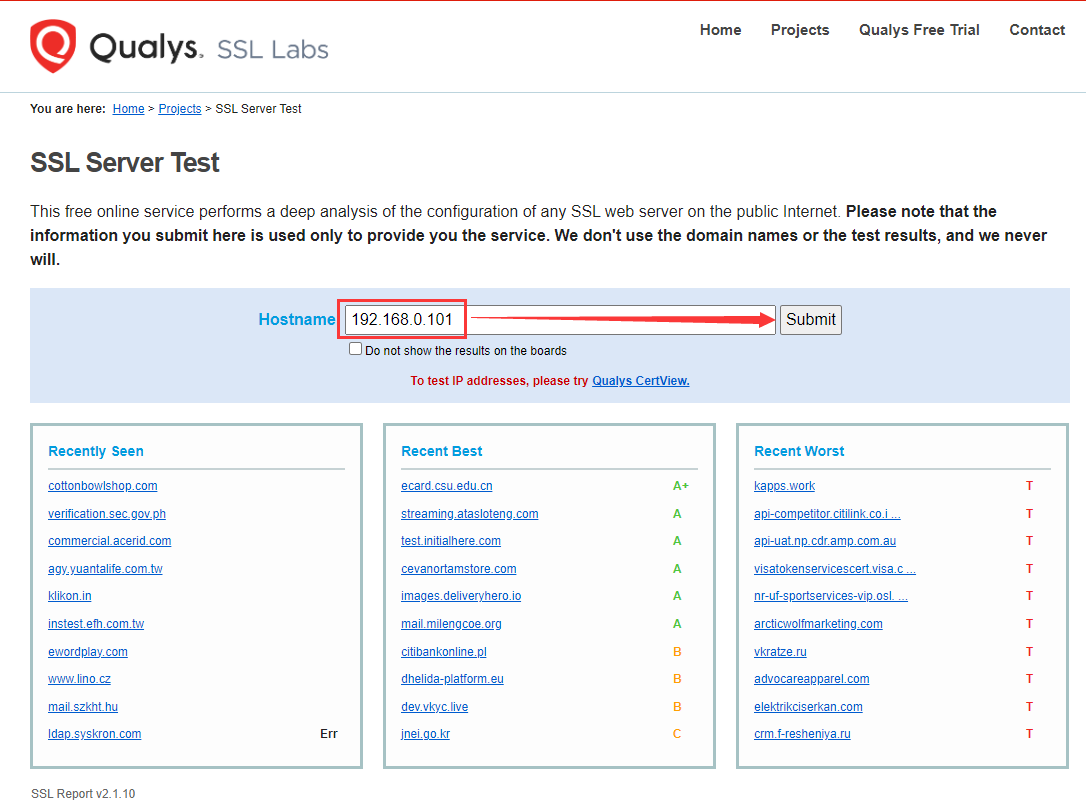The height and width of the screenshot is (806, 1086).
Task: Open citibankonline.pl link
Action: coord(444,652)
